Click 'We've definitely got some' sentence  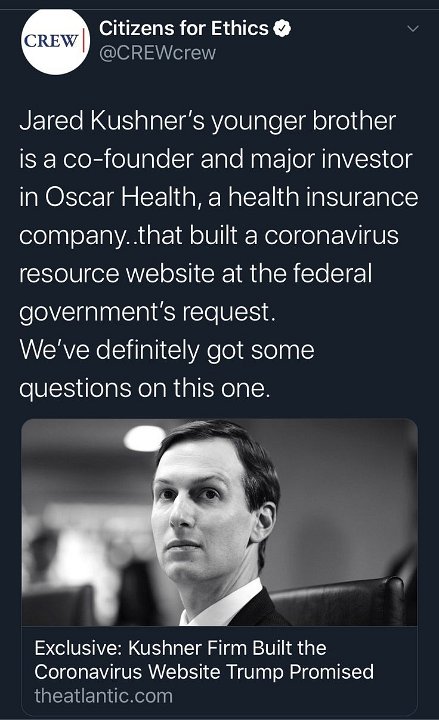pos(167,350)
